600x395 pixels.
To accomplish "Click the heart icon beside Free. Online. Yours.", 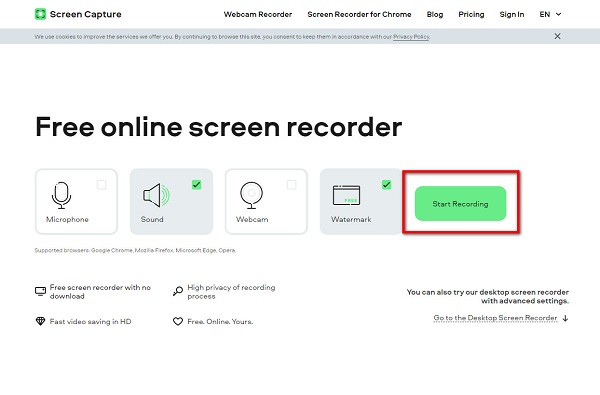I will 178,322.
